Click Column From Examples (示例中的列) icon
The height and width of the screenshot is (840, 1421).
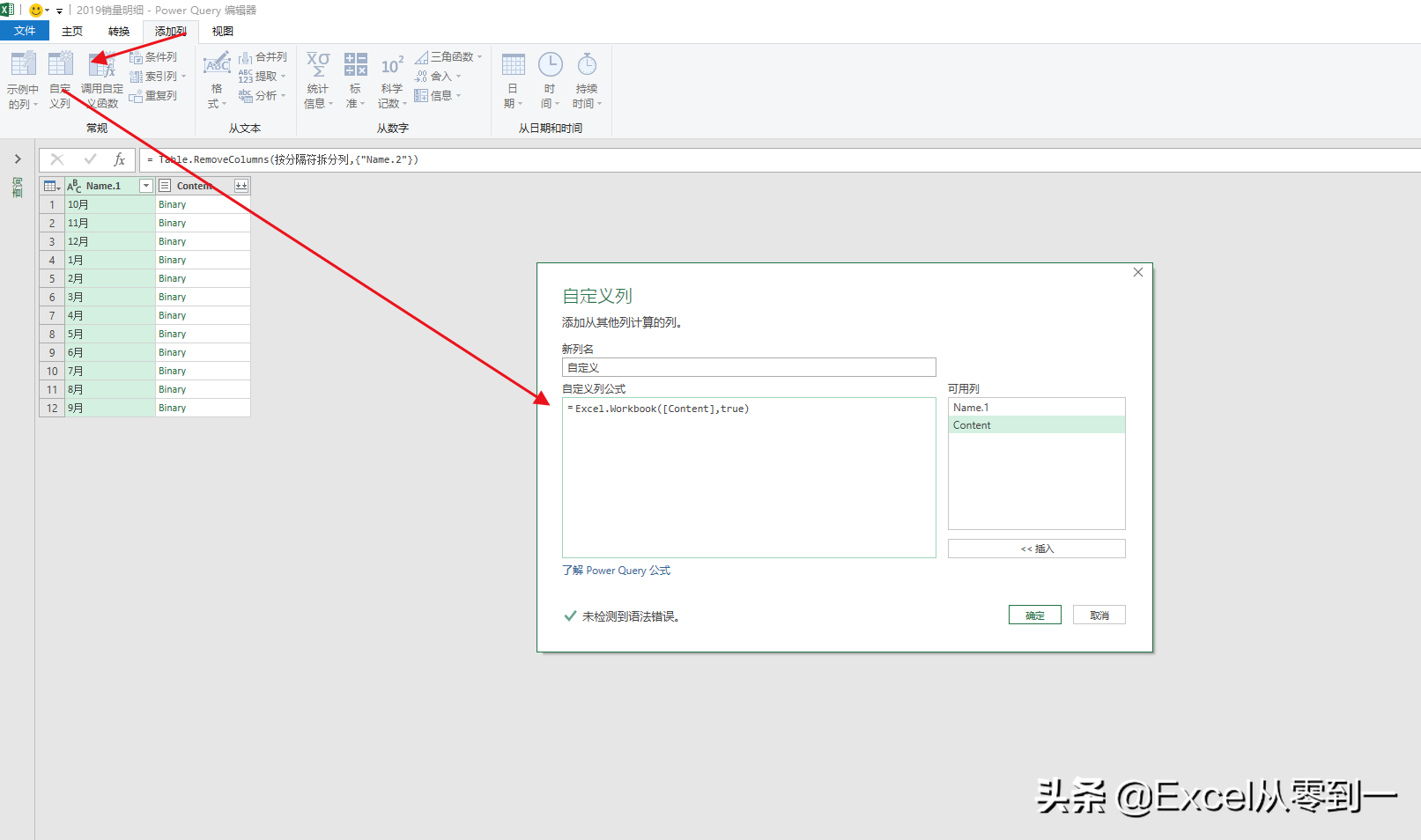point(23,64)
